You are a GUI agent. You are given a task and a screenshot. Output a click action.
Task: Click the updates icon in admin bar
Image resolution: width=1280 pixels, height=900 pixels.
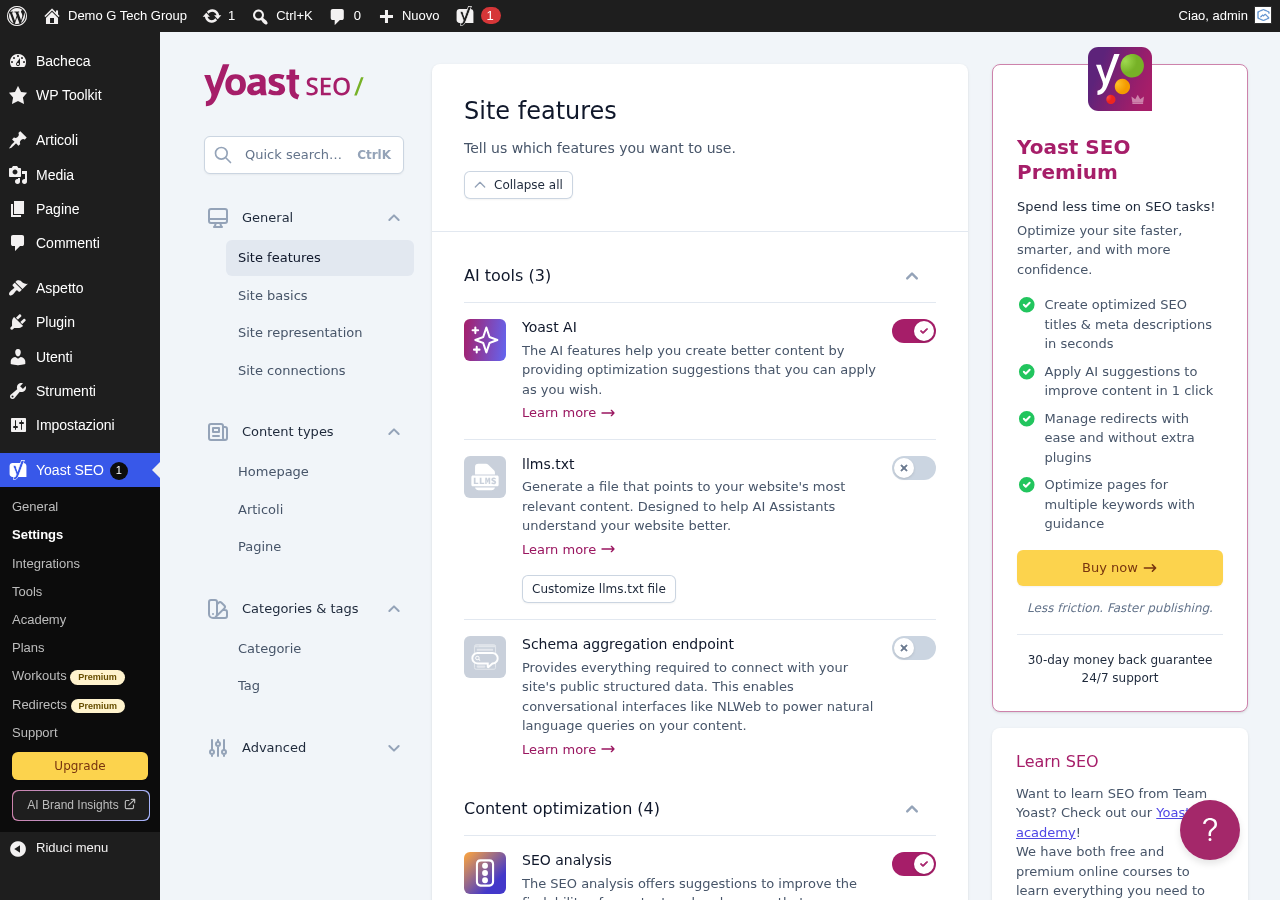pyautogui.click(x=219, y=15)
